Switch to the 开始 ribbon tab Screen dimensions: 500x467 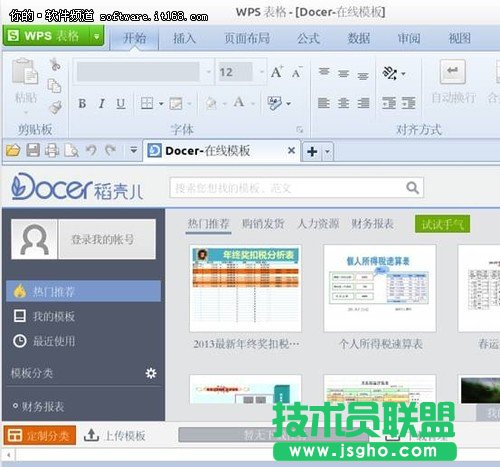point(134,38)
